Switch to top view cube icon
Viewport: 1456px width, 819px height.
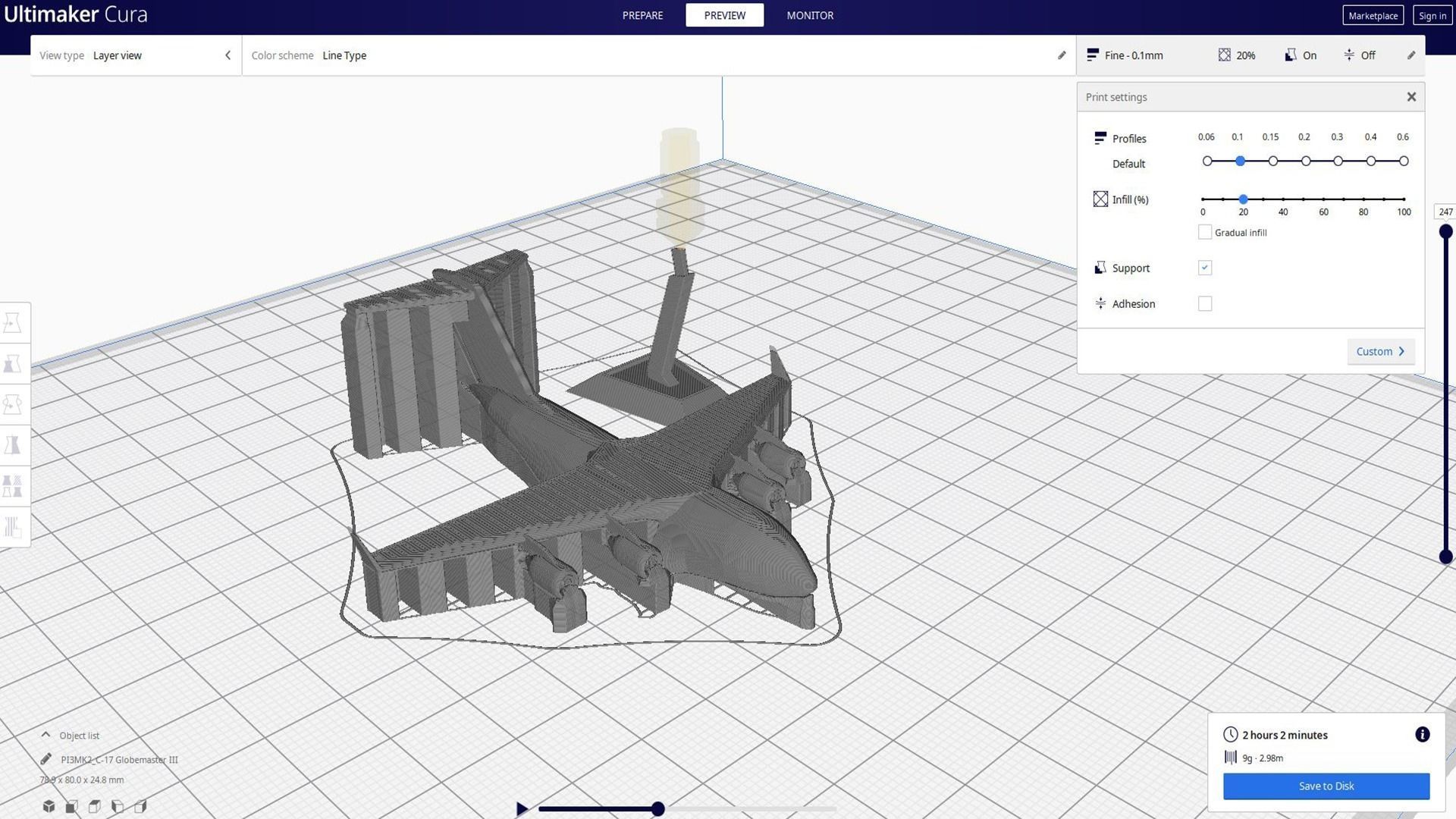coord(95,806)
